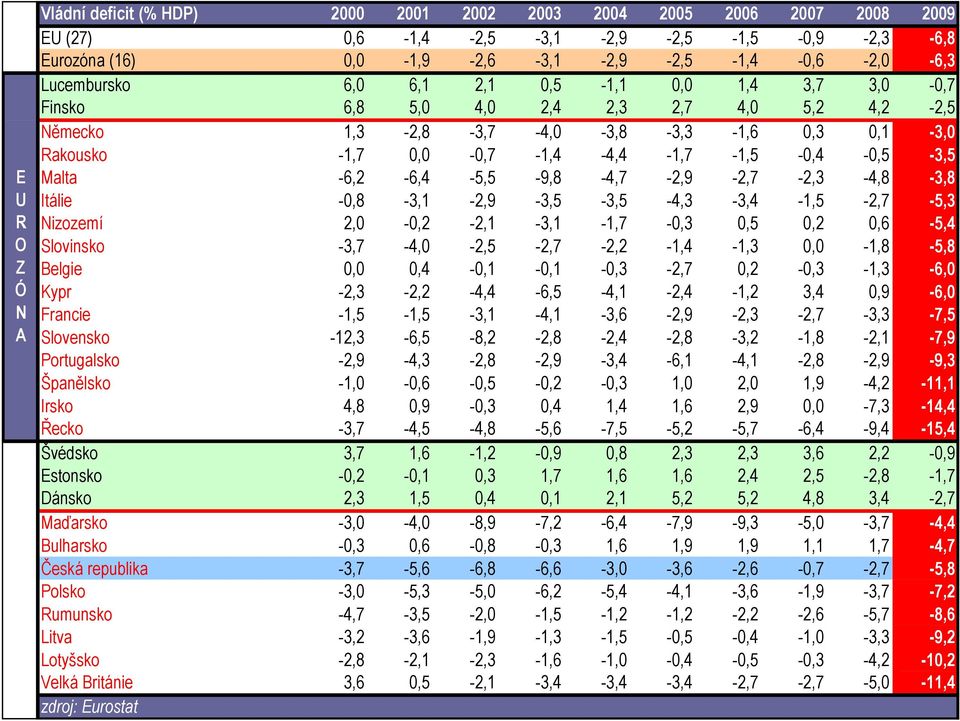Click Rumunsko's 2009 value -8,6

[x=942, y=615]
